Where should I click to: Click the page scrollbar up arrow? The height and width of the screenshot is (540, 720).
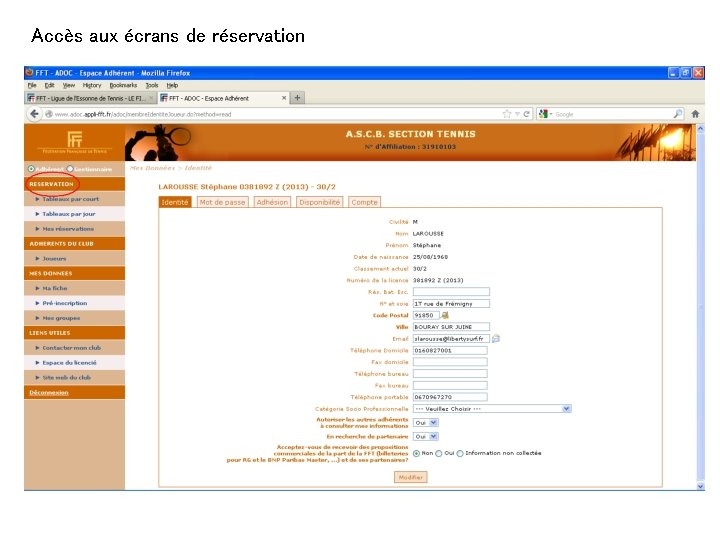[x=700, y=129]
